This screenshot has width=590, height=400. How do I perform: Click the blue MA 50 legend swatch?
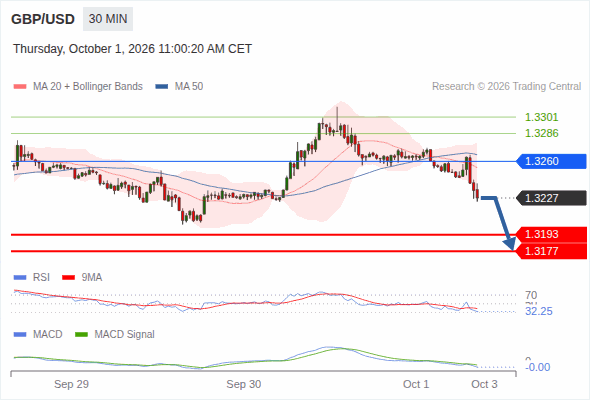click(162, 87)
